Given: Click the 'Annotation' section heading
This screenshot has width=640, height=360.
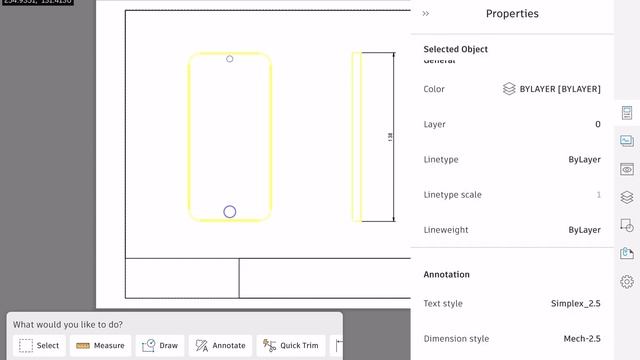Looking at the screenshot, I should (446, 274).
